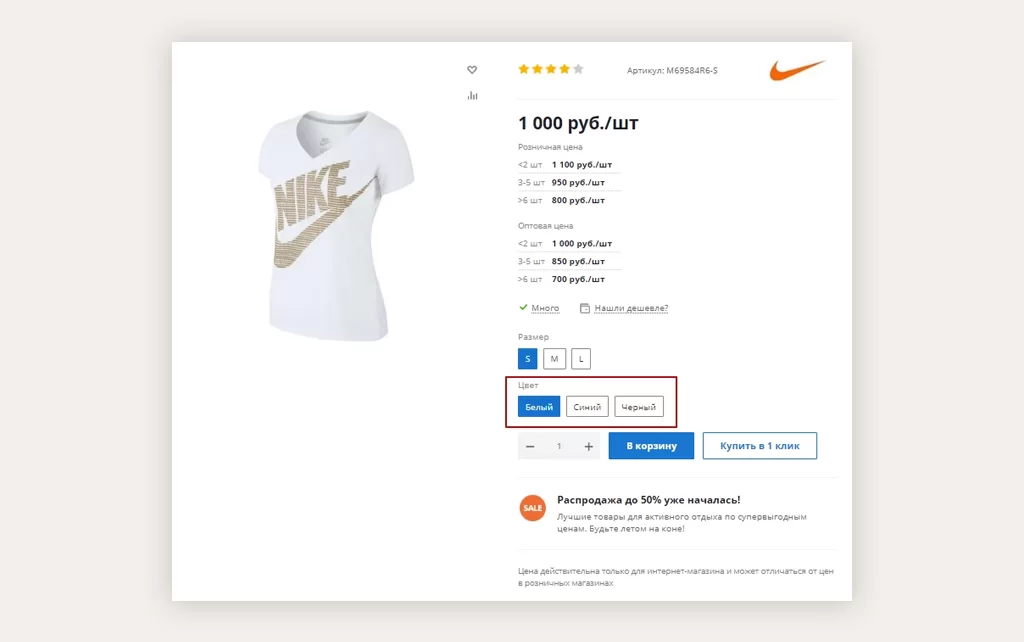Screen dimensions: 1024x642
Task: Open the Нашли дешевле? link
Action: [x=631, y=308]
